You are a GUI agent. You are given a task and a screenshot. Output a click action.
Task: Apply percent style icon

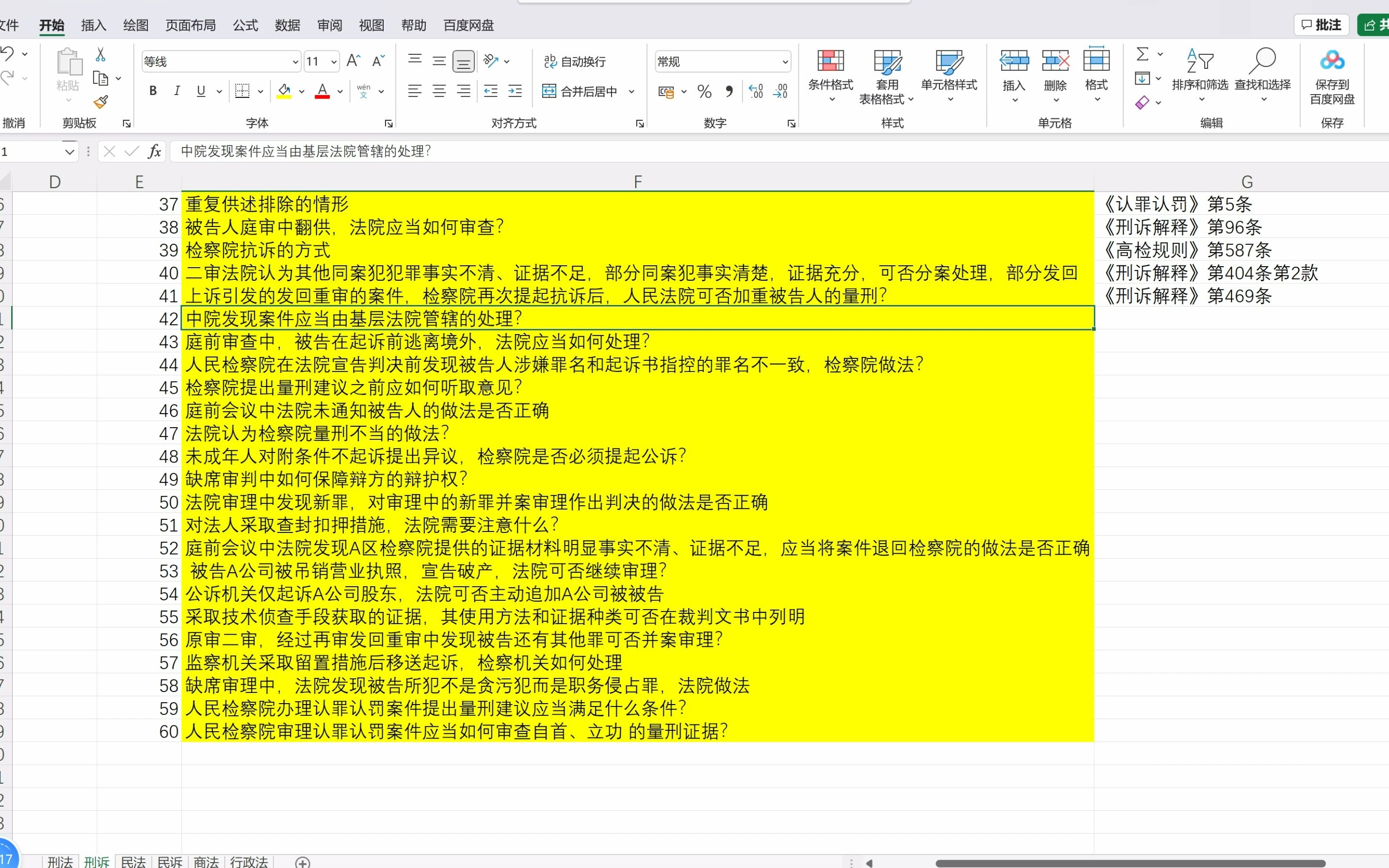(704, 91)
